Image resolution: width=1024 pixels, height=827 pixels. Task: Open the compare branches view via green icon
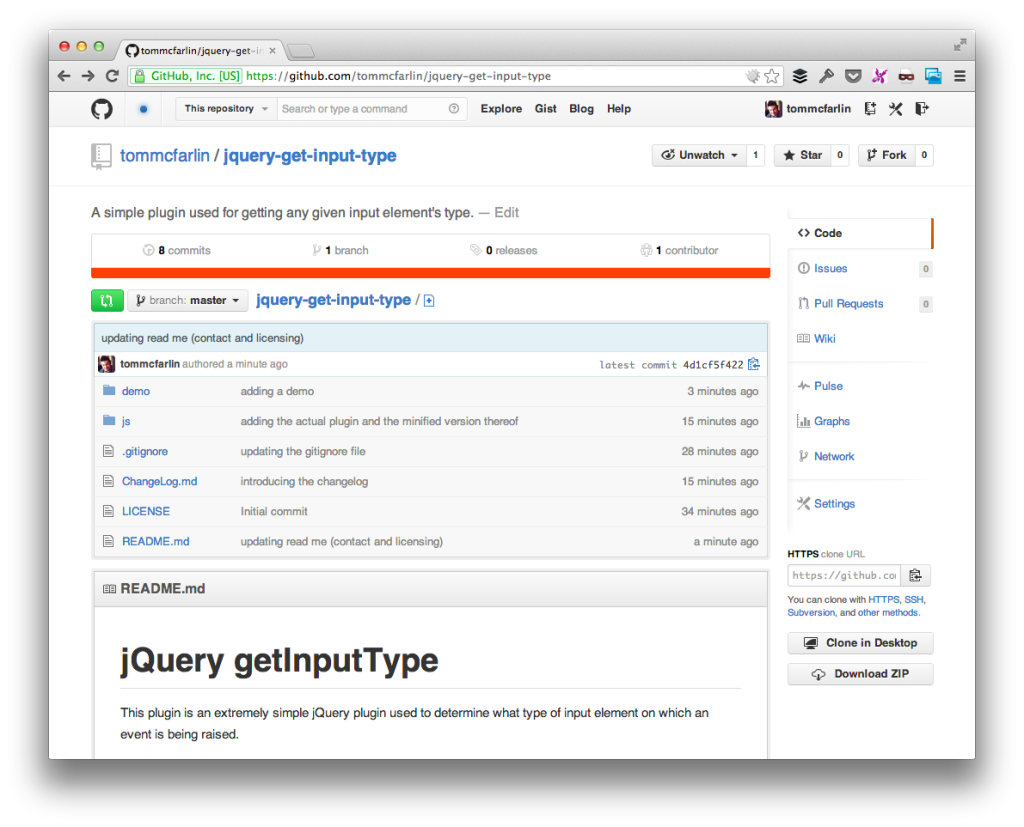[x=107, y=300]
